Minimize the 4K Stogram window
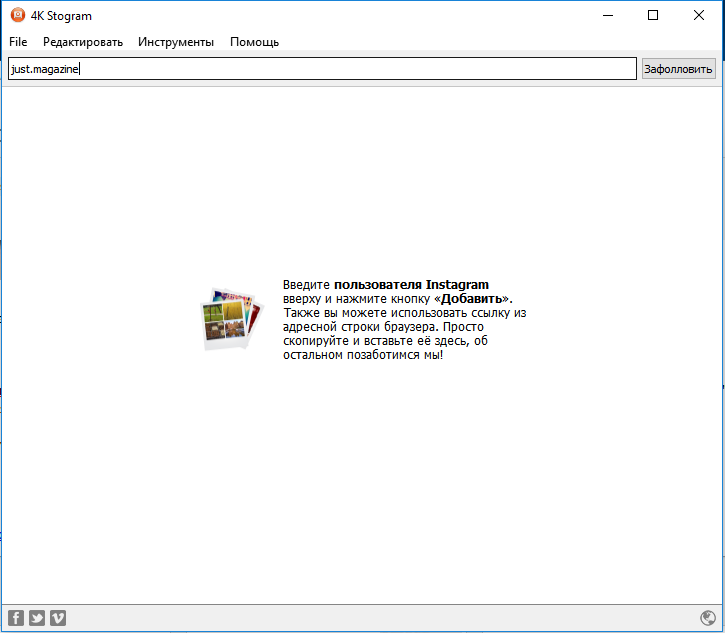725x633 pixels. (608, 15)
